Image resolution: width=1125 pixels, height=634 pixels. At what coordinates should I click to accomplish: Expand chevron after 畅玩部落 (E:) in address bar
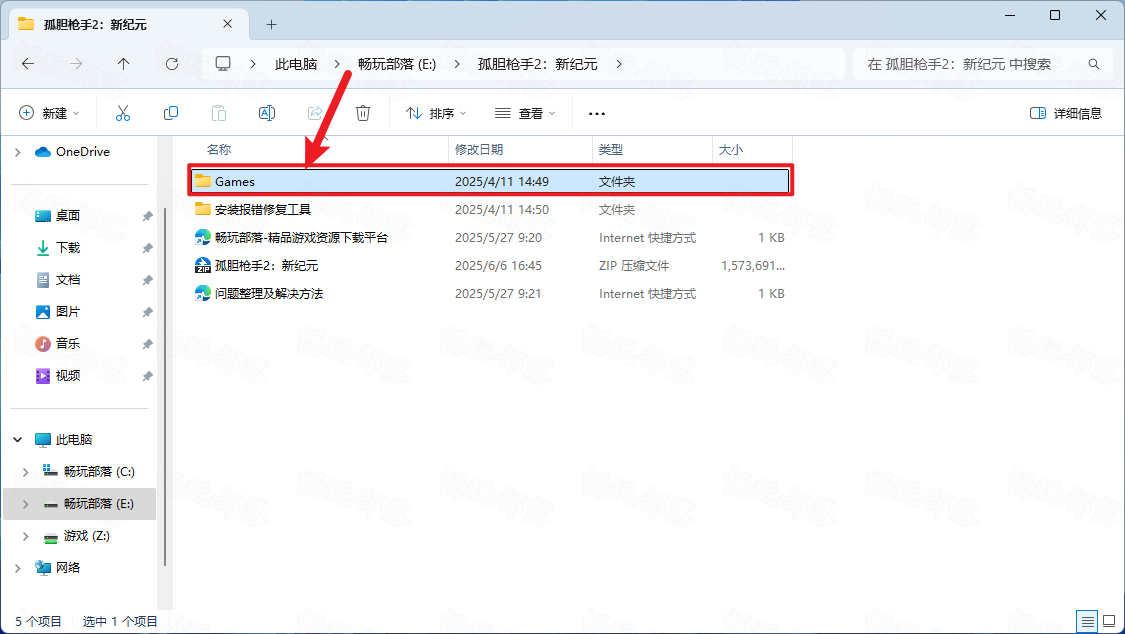(x=457, y=64)
